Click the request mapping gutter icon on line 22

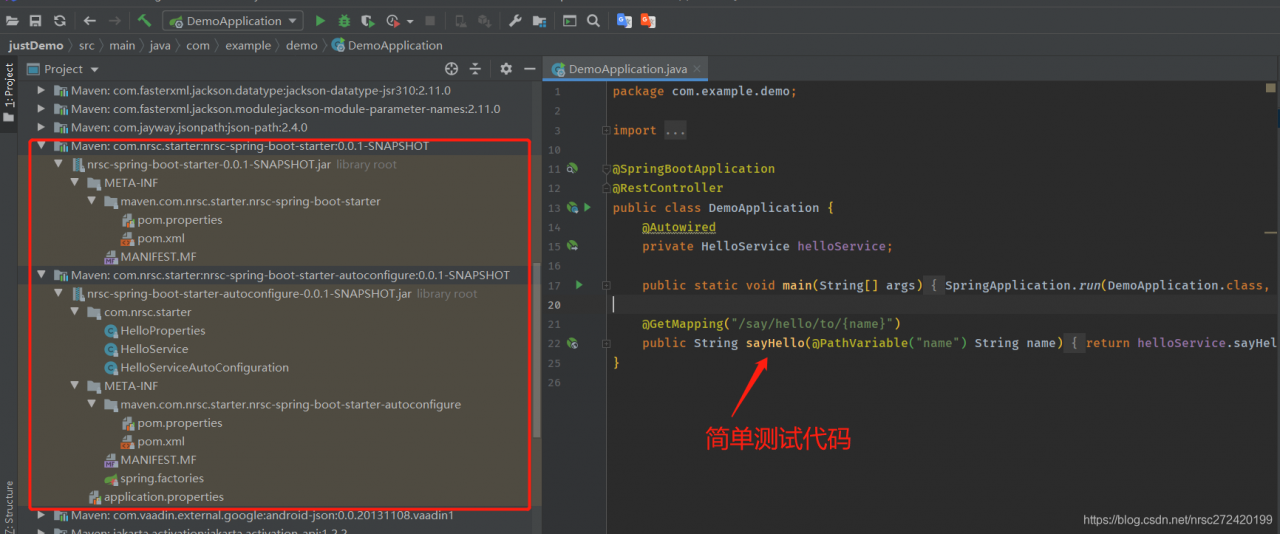click(572, 343)
